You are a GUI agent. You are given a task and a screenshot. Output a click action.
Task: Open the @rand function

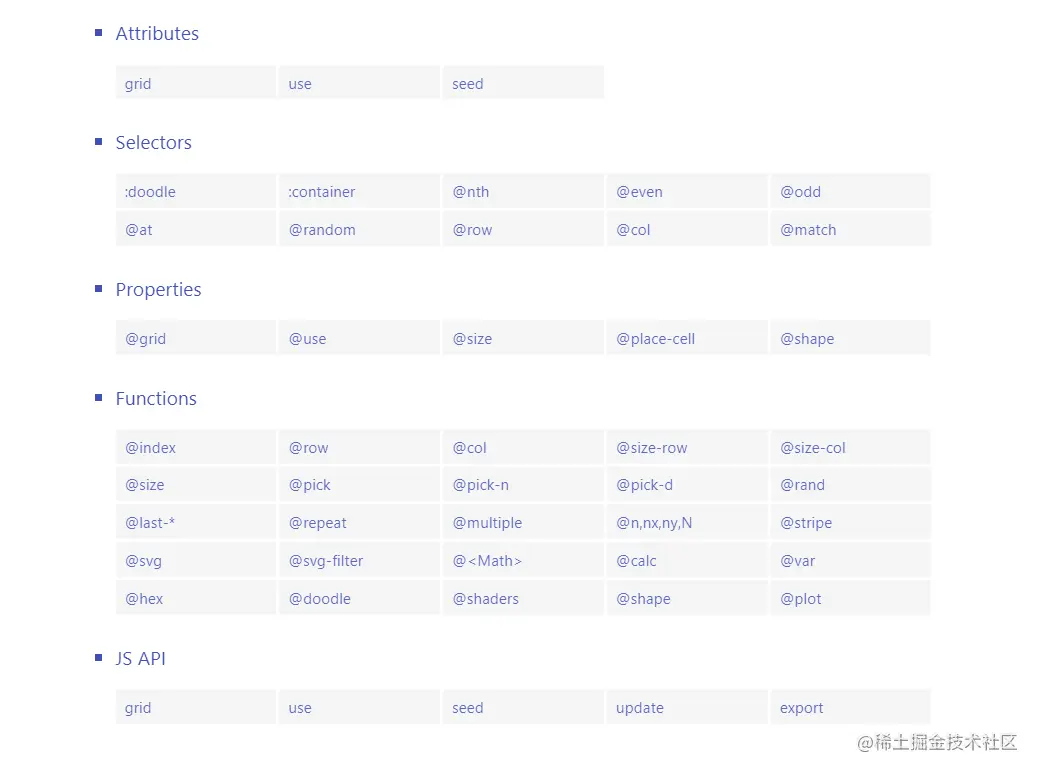coord(851,484)
